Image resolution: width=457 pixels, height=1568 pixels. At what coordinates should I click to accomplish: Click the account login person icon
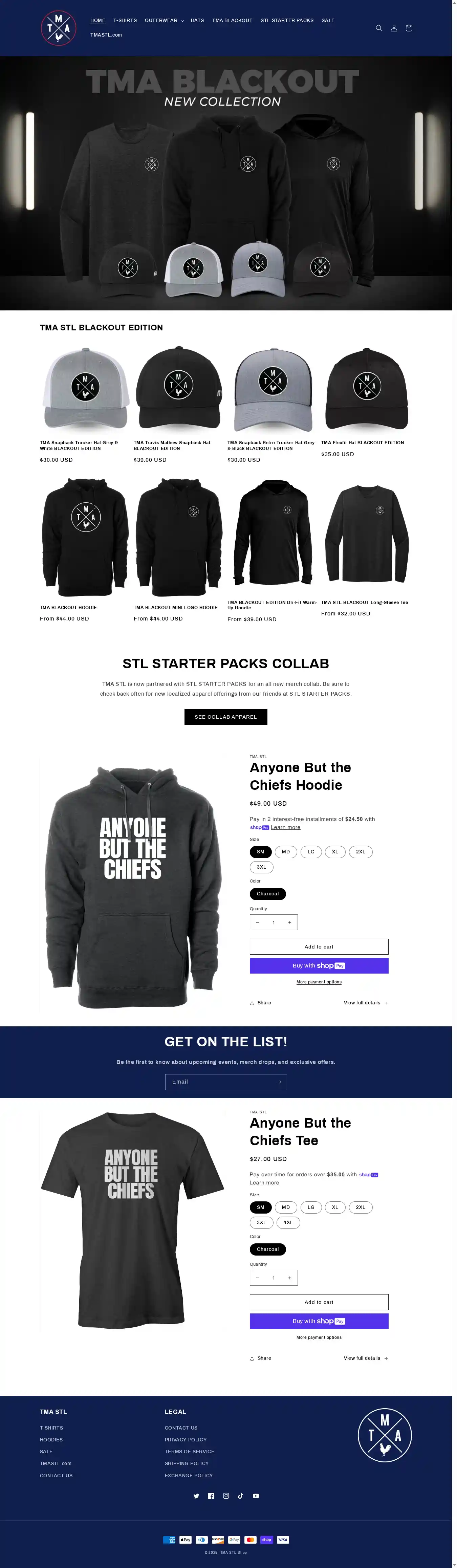394,28
